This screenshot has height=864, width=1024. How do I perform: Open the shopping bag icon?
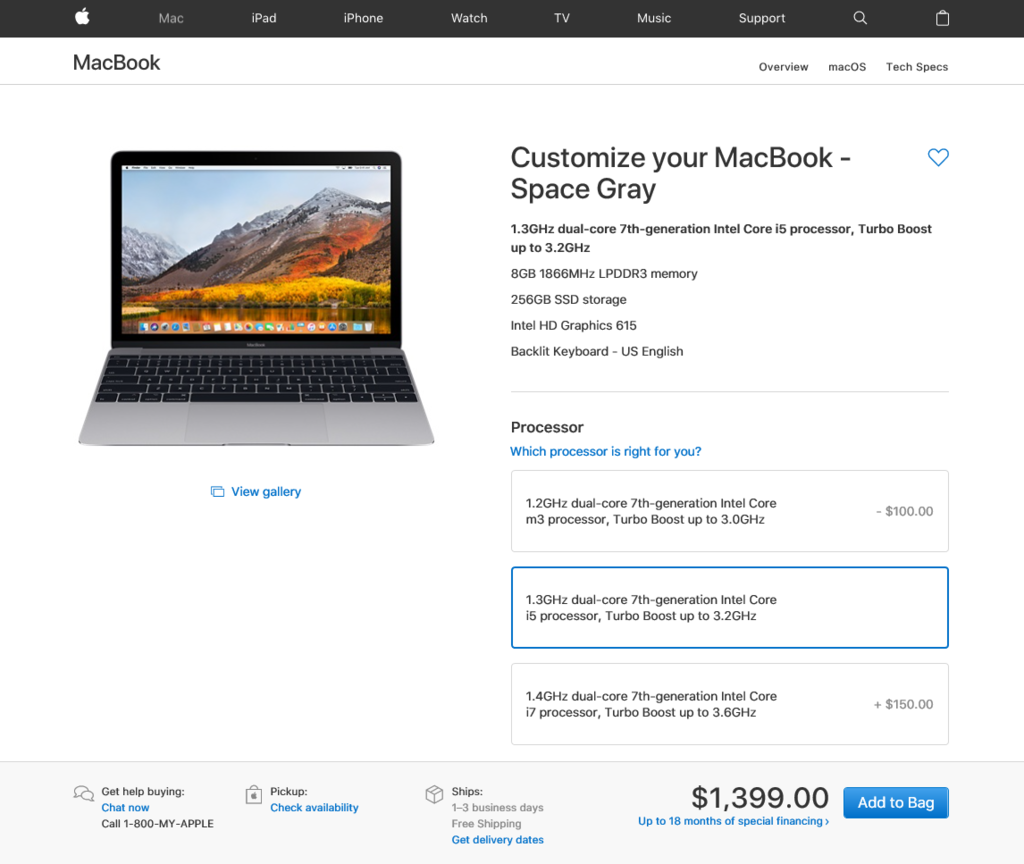[942, 18]
